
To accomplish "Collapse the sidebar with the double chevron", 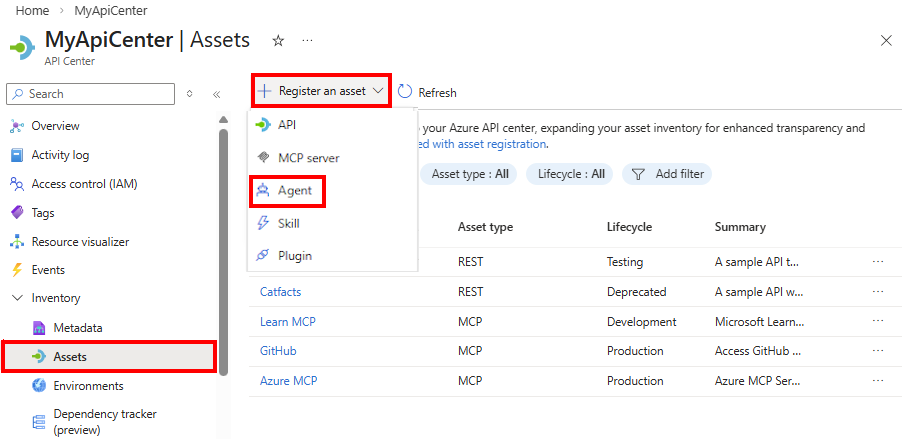I will point(216,94).
